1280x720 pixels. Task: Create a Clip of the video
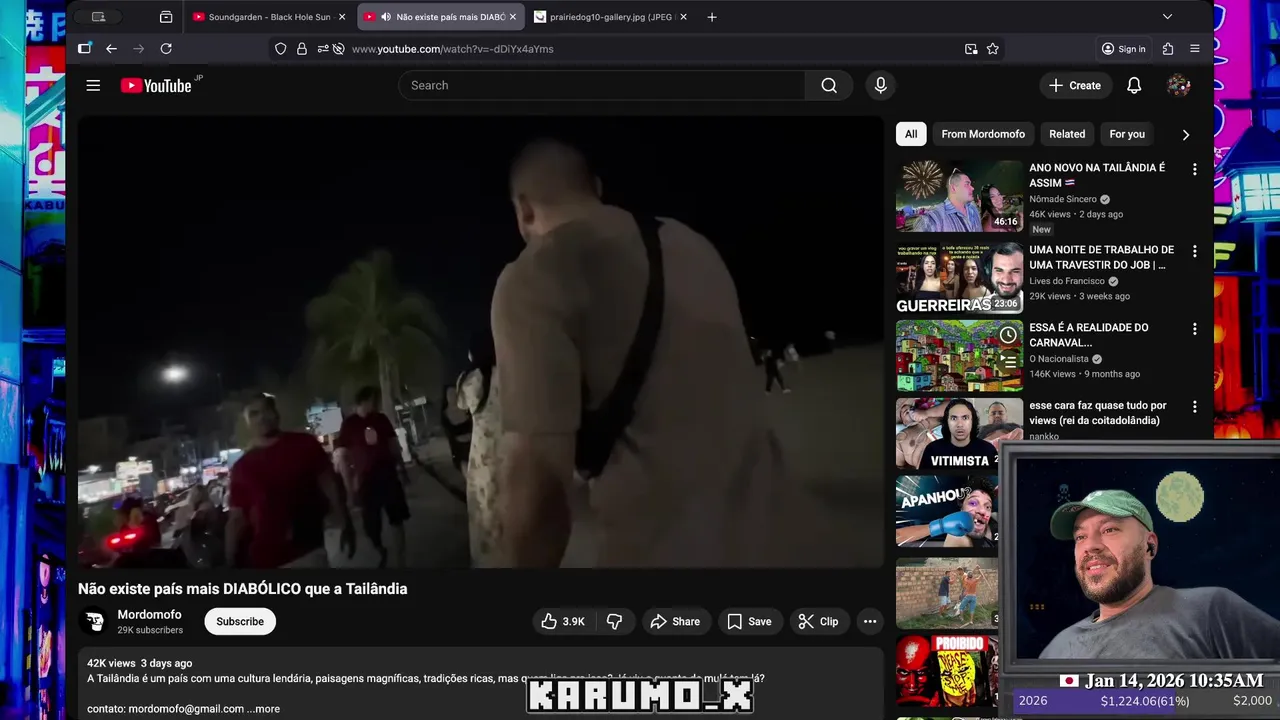(x=818, y=621)
